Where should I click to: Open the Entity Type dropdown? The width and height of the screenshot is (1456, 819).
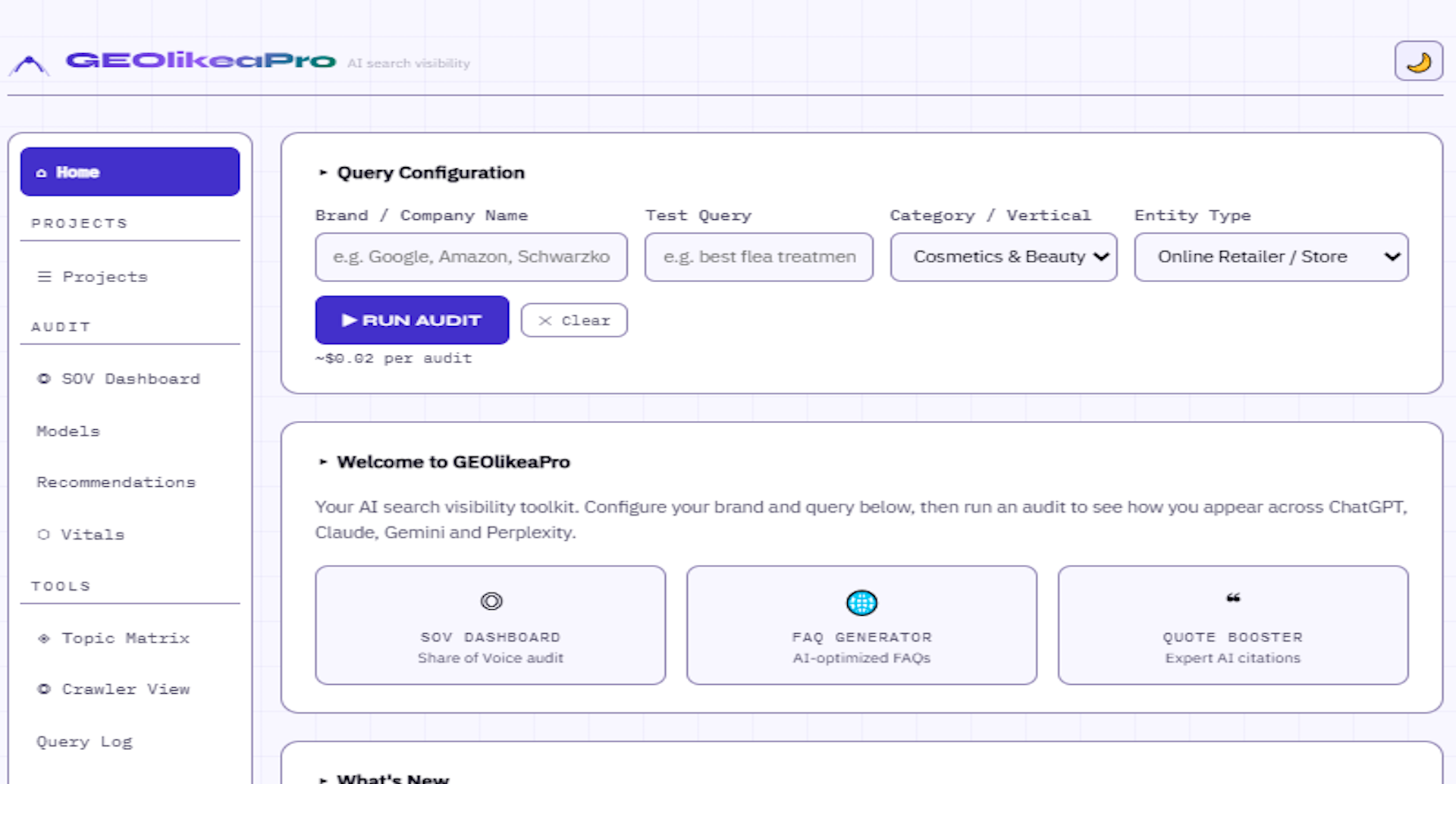coord(1271,257)
